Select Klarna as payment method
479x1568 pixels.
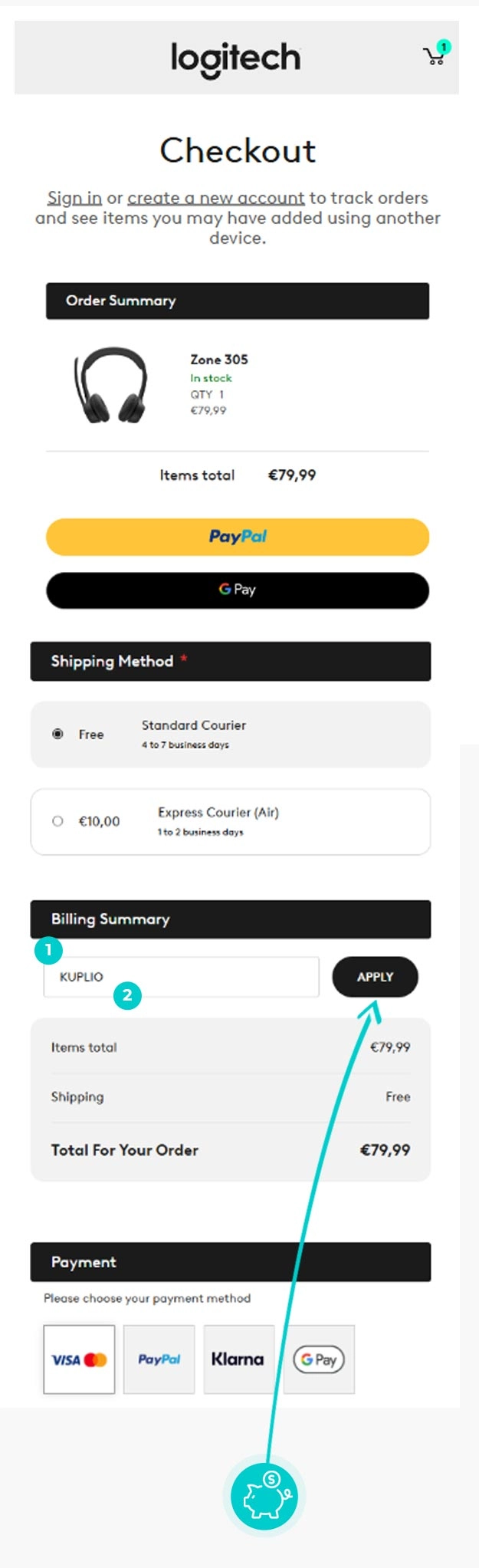pyautogui.click(x=238, y=1359)
